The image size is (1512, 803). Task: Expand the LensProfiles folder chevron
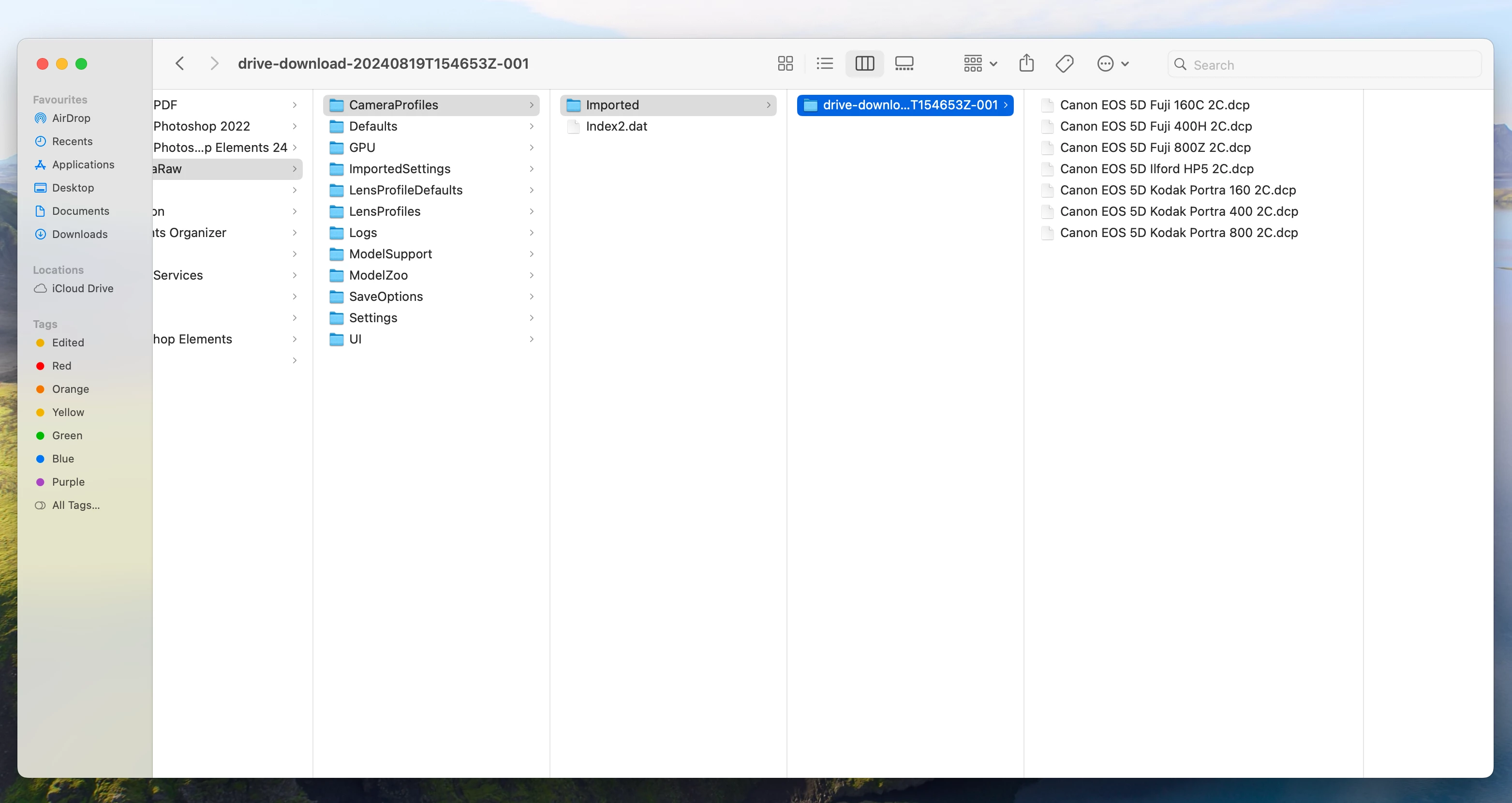tap(531, 211)
